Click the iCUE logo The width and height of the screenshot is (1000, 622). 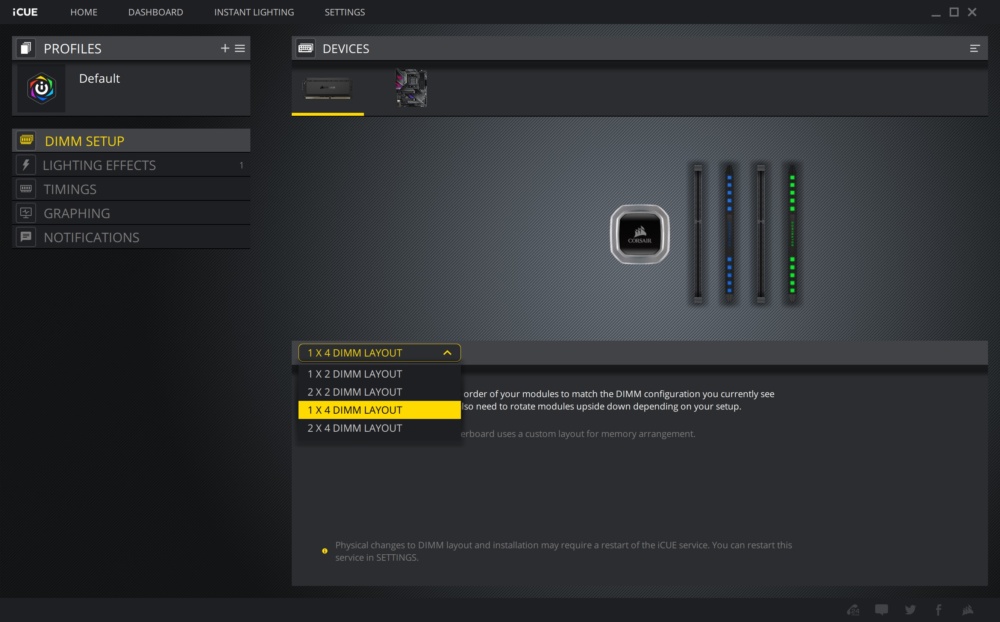pyautogui.click(x=25, y=12)
